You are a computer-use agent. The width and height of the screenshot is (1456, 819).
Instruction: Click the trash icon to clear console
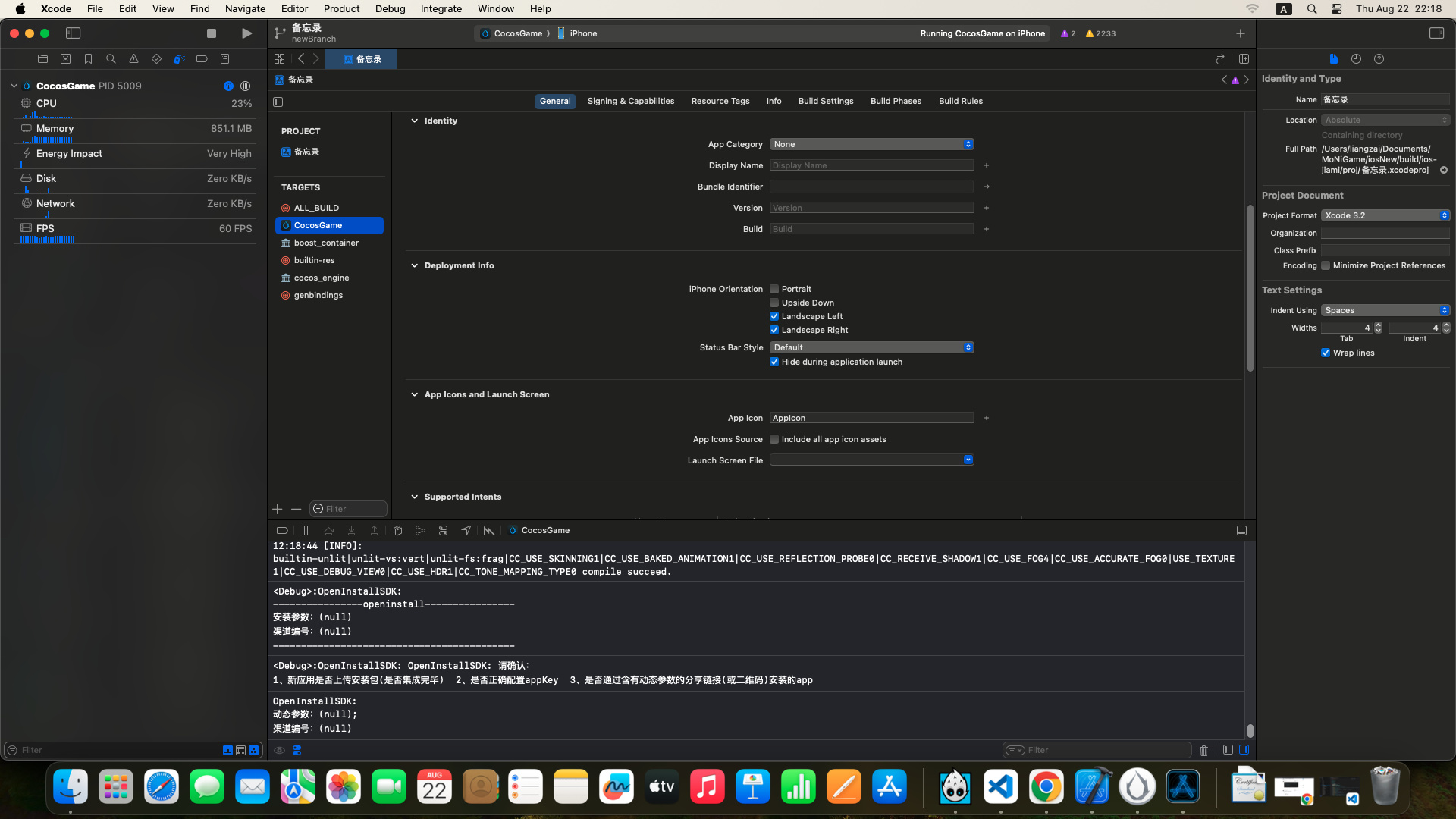(x=1203, y=751)
